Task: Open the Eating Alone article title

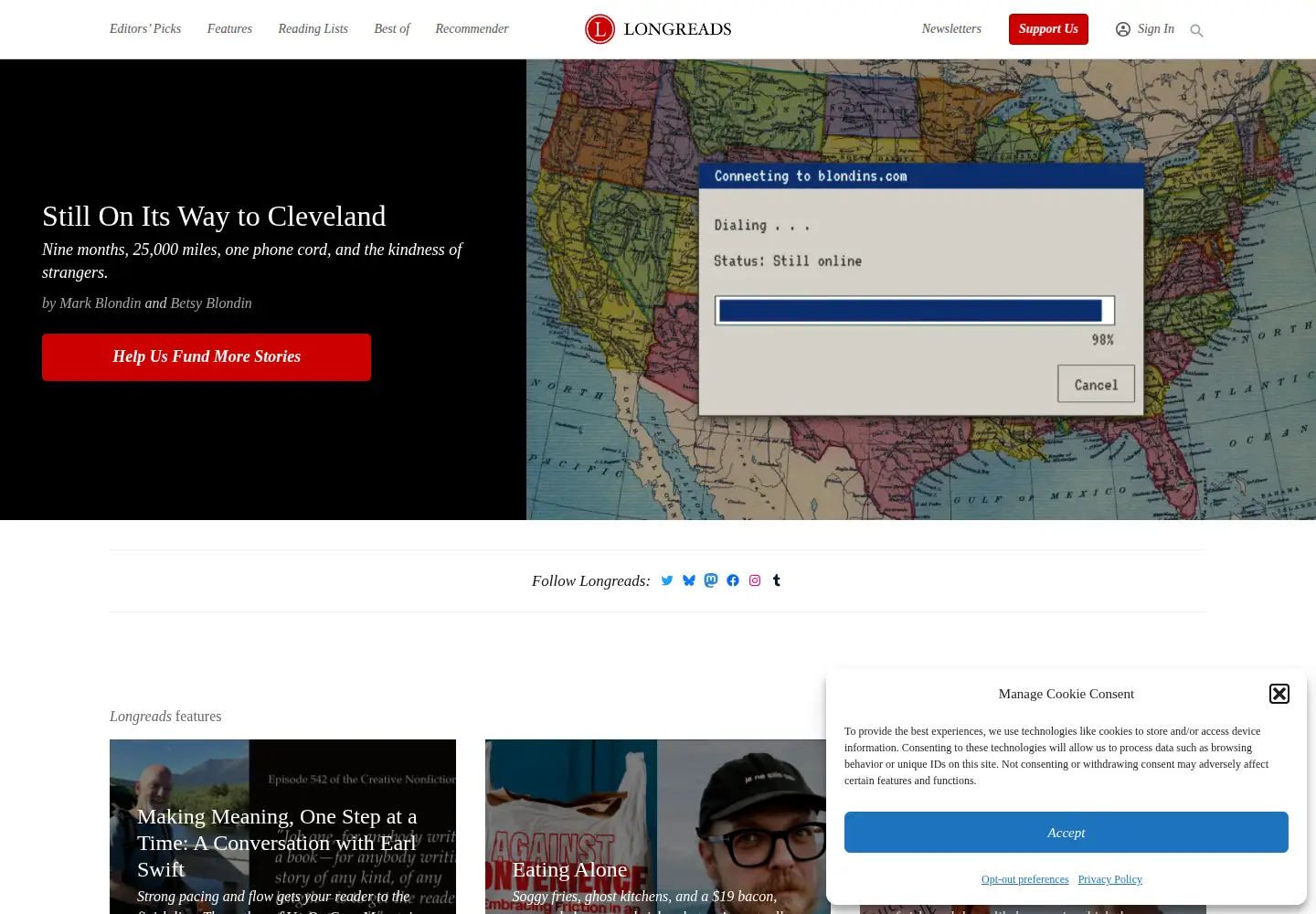Action: click(x=569, y=869)
